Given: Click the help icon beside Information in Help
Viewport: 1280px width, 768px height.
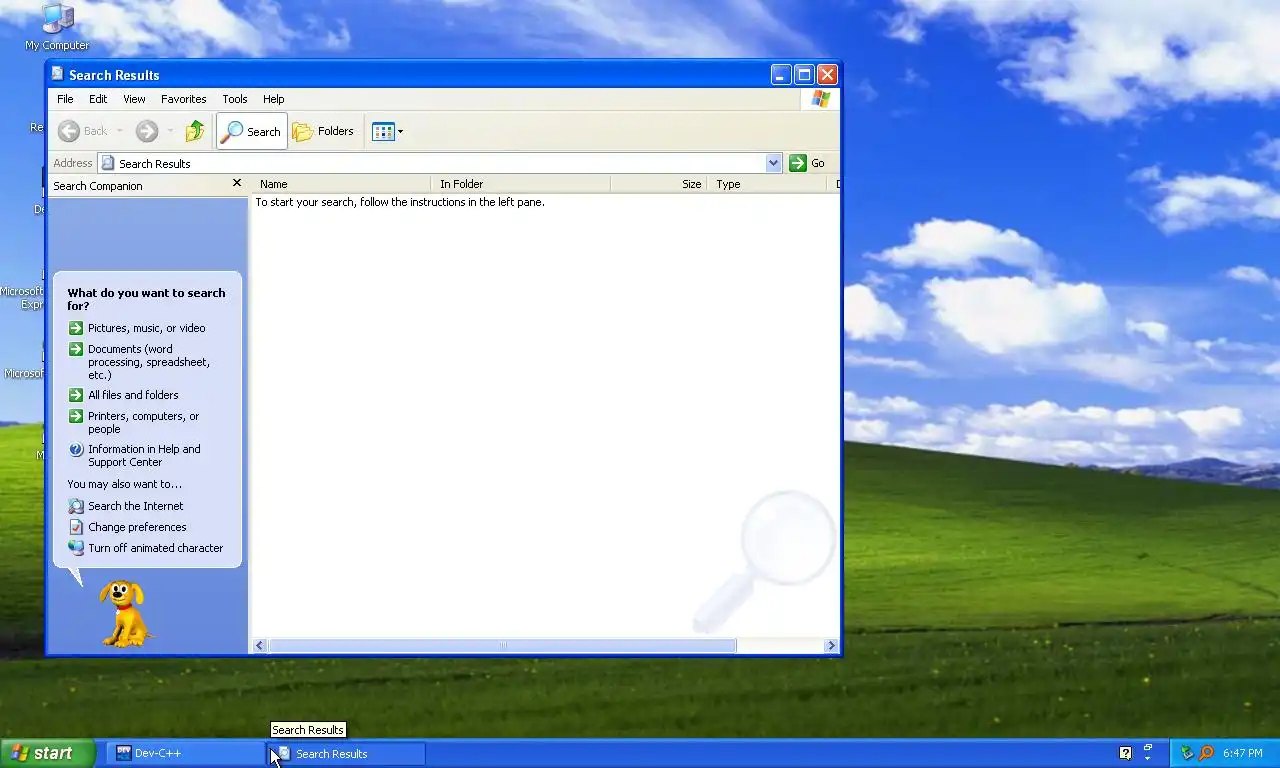Looking at the screenshot, I should tap(76, 450).
